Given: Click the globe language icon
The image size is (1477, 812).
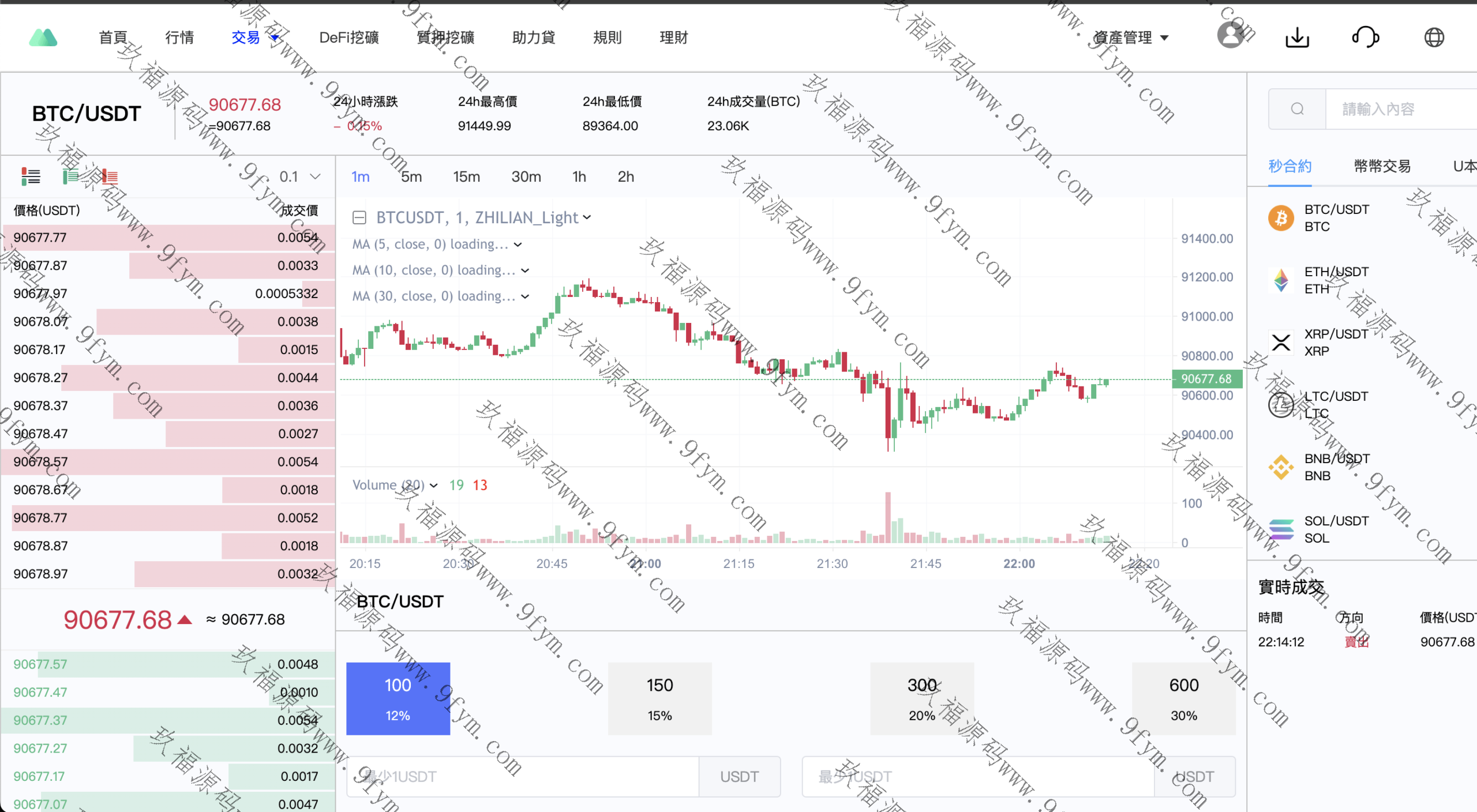Looking at the screenshot, I should 1434,37.
